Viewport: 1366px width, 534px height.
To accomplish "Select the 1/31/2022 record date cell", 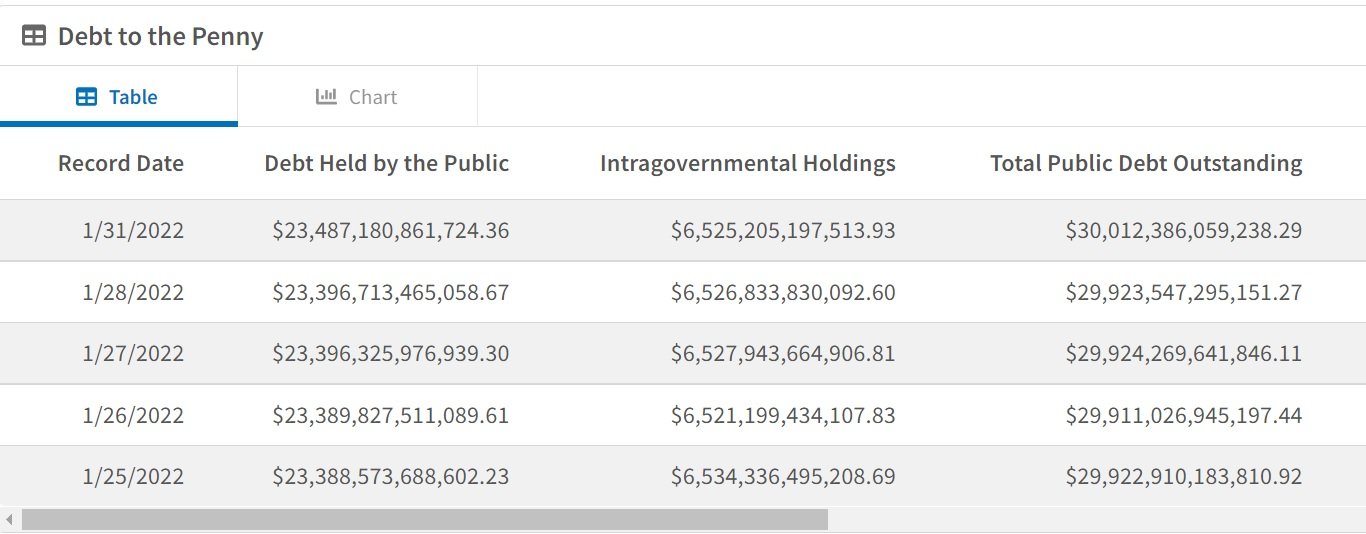I will click(x=133, y=231).
